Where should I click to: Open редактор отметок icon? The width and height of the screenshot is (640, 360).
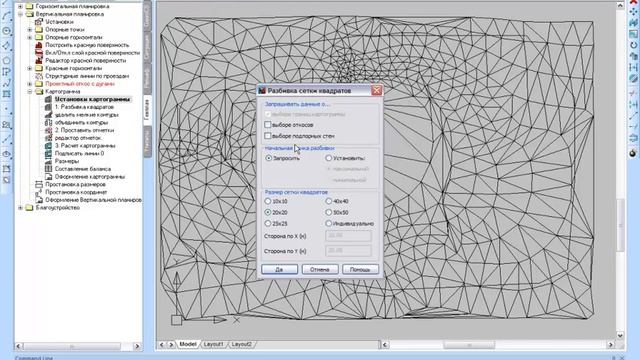pos(48,138)
